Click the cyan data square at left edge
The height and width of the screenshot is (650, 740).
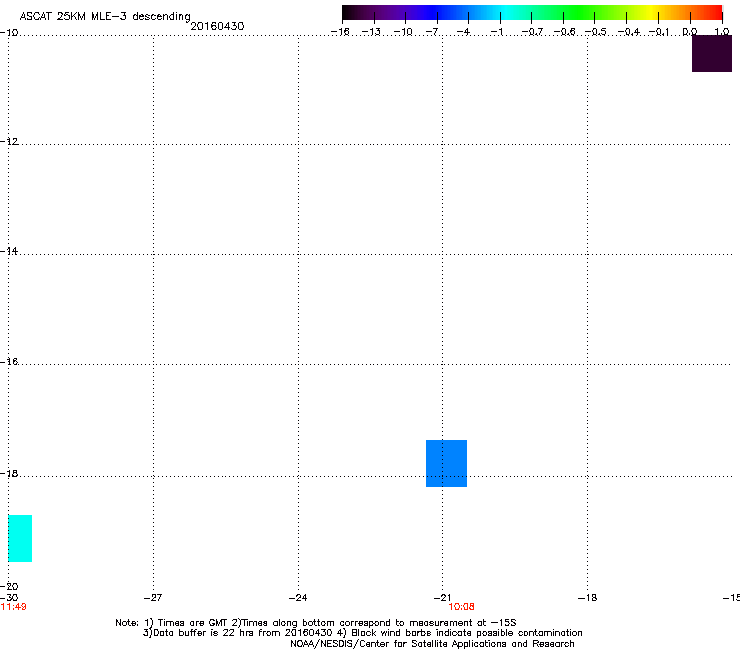click(x=20, y=538)
